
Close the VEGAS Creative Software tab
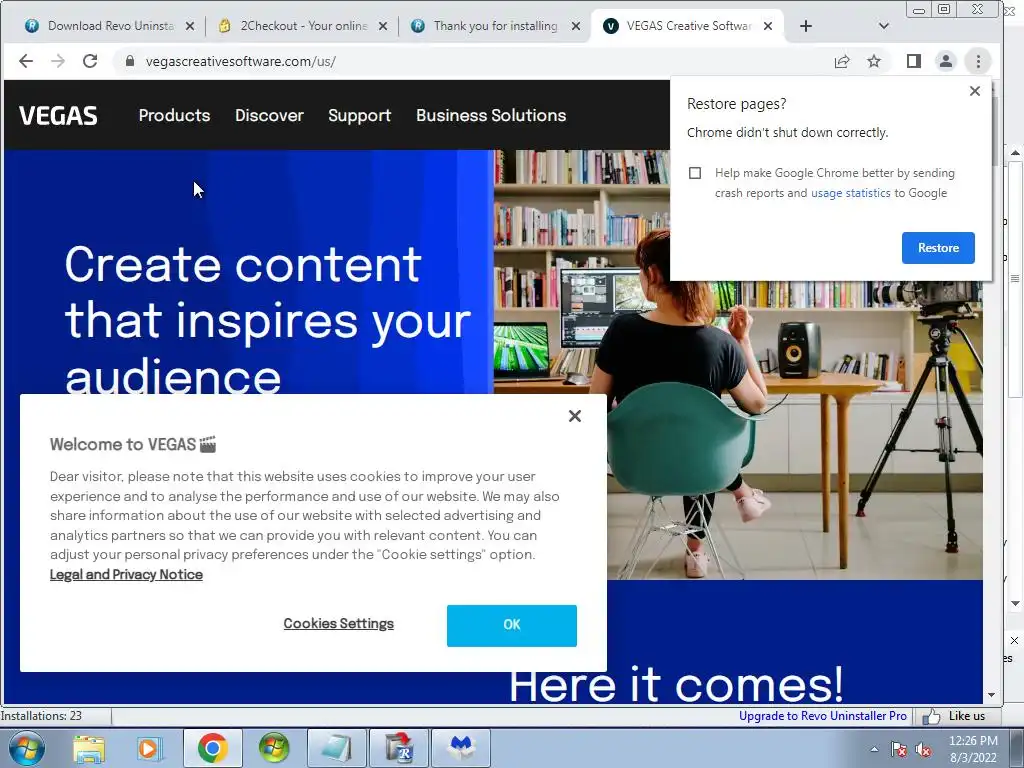pos(768,26)
